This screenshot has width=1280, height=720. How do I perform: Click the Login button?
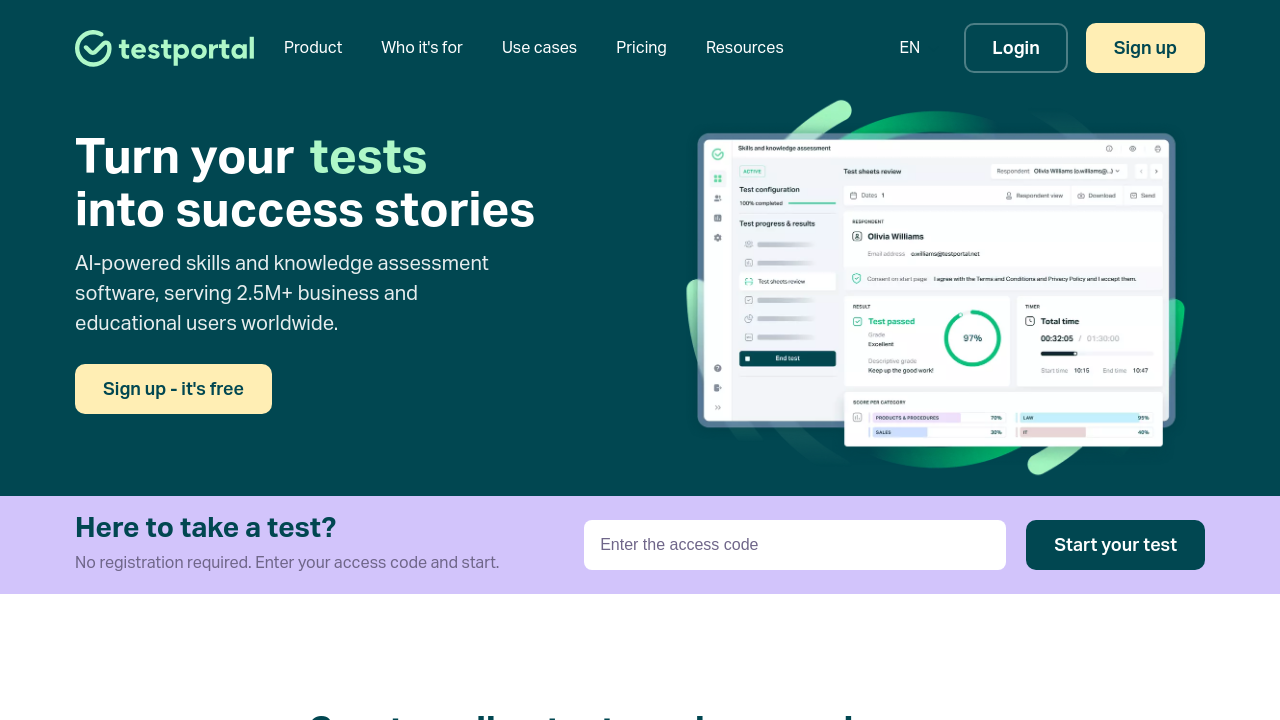click(x=1015, y=48)
